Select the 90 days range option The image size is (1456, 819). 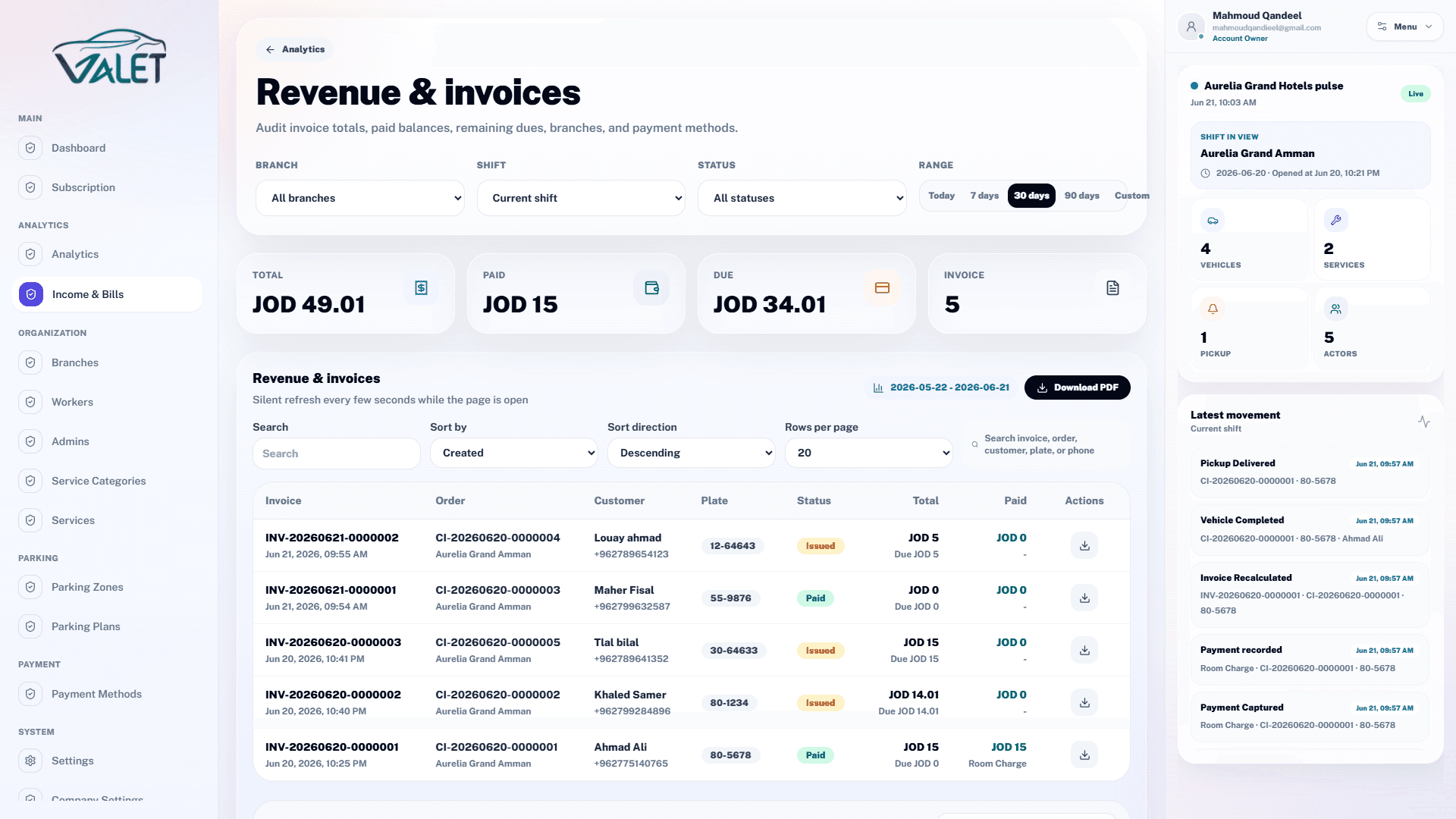click(x=1081, y=196)
